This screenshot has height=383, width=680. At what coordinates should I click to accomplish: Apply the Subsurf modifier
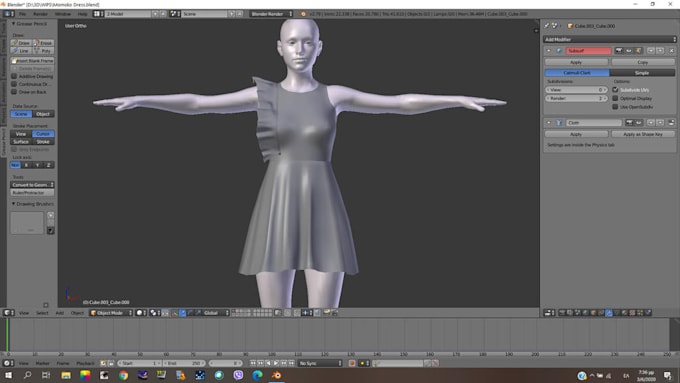(x=576, y=62)
